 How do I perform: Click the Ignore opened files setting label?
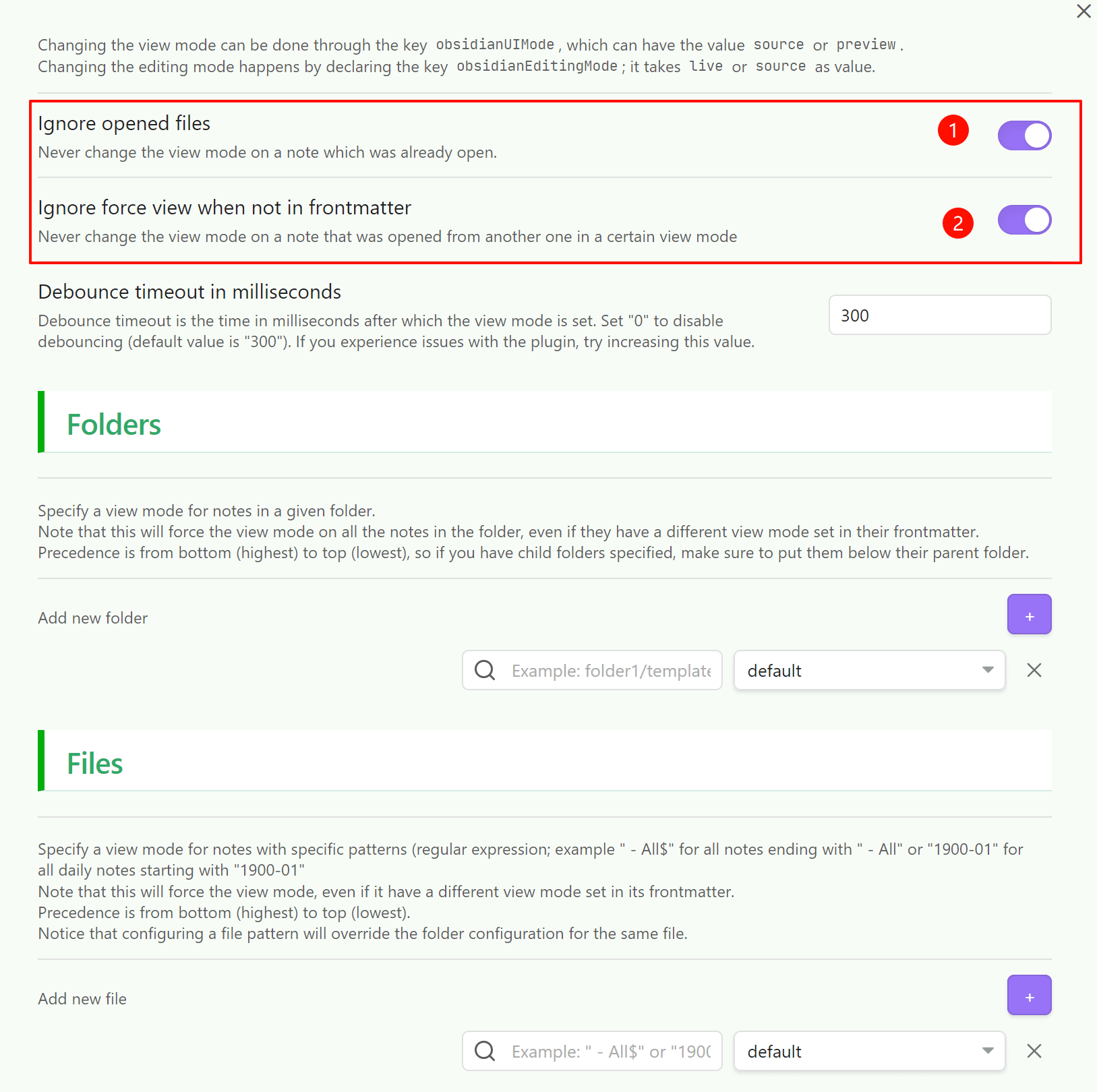(x=124, y=123)
